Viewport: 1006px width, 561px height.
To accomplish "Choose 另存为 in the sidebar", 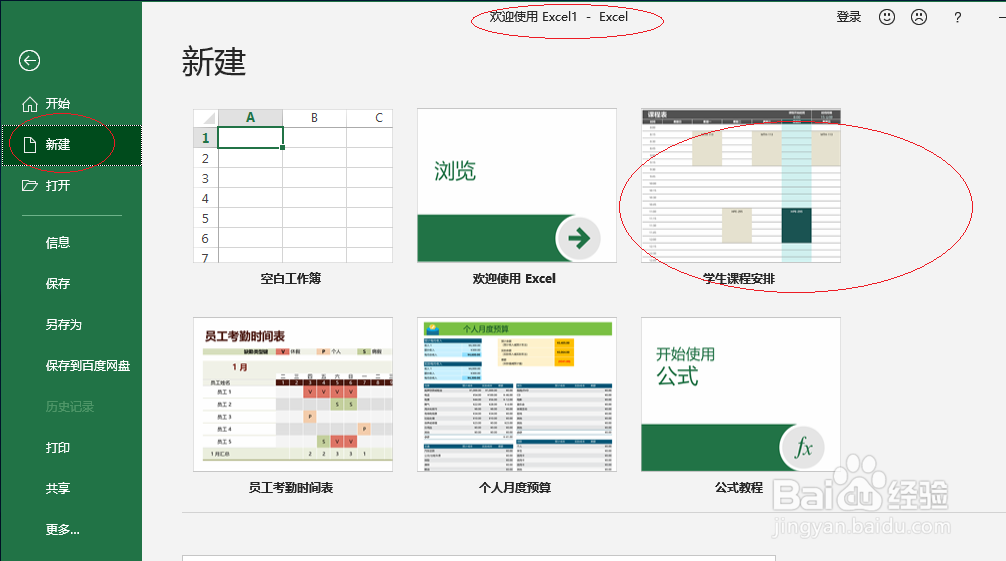I will point(64,325).
